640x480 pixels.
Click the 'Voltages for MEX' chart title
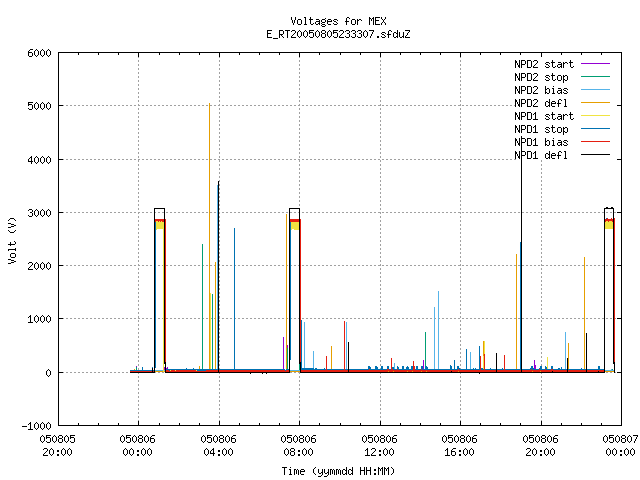pyautogui.click(x=338, y=21)
